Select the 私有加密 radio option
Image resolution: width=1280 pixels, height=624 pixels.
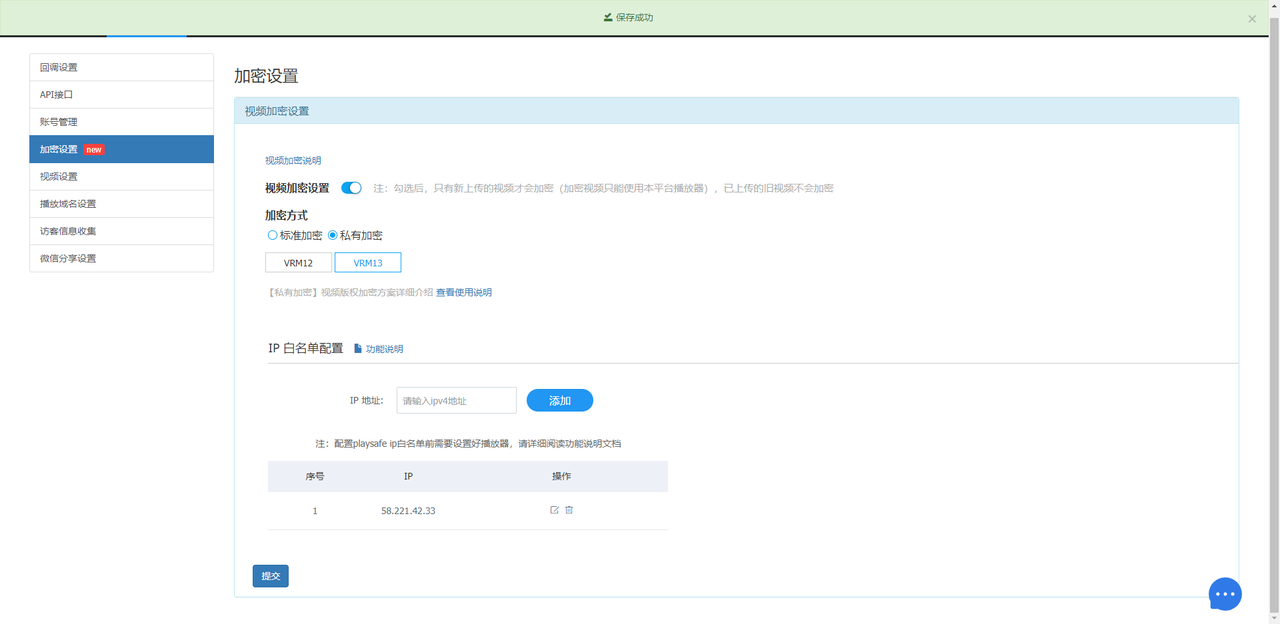pos(333,235)
